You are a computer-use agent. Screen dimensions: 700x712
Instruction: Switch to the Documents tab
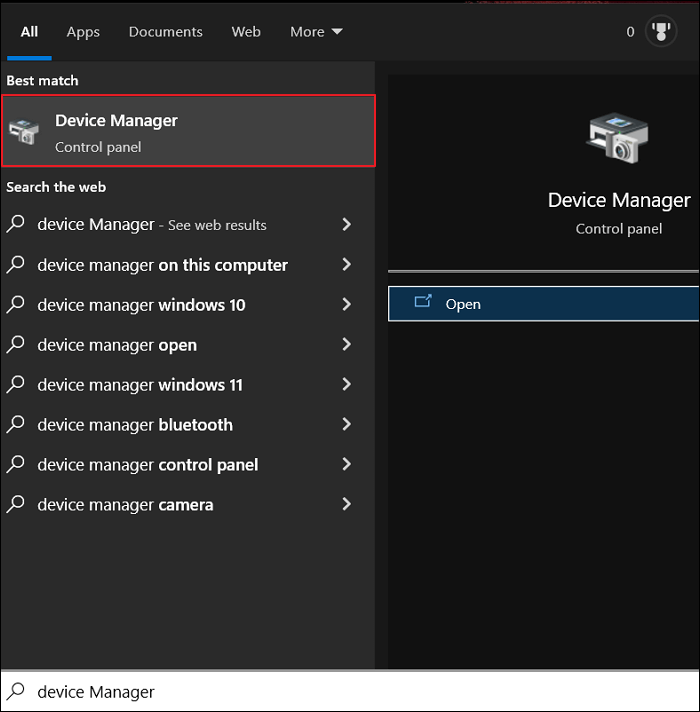pyautogui.click(x=166, y=32)
